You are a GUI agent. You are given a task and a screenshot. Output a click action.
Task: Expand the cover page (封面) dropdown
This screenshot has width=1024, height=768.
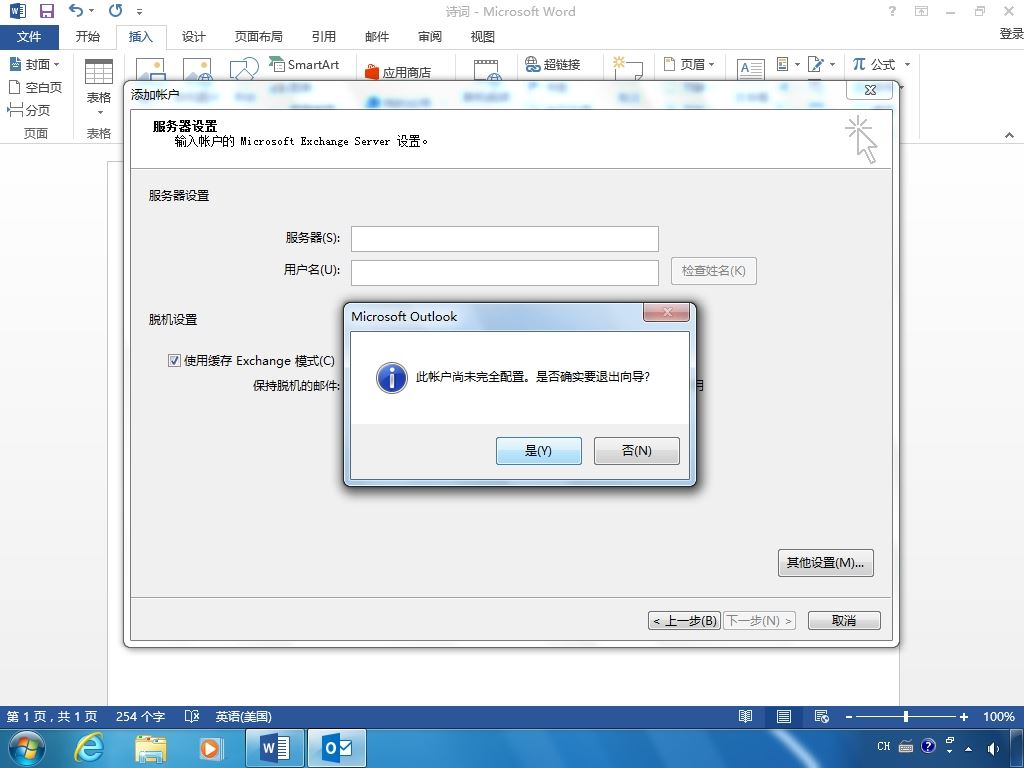point(56,64)
